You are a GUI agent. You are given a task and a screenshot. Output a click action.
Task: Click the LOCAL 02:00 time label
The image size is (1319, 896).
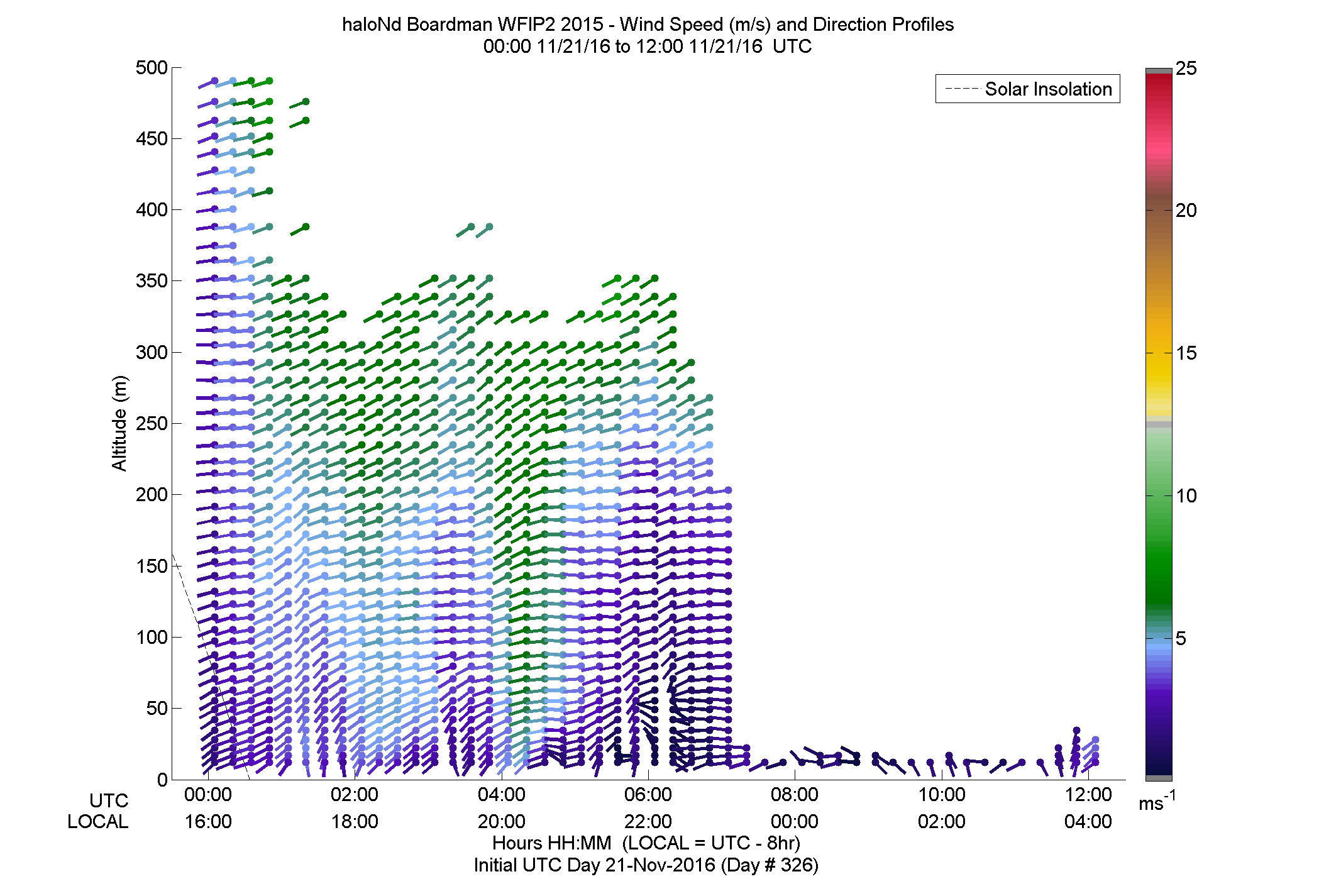pyautogui.click(x=942, y=822)
